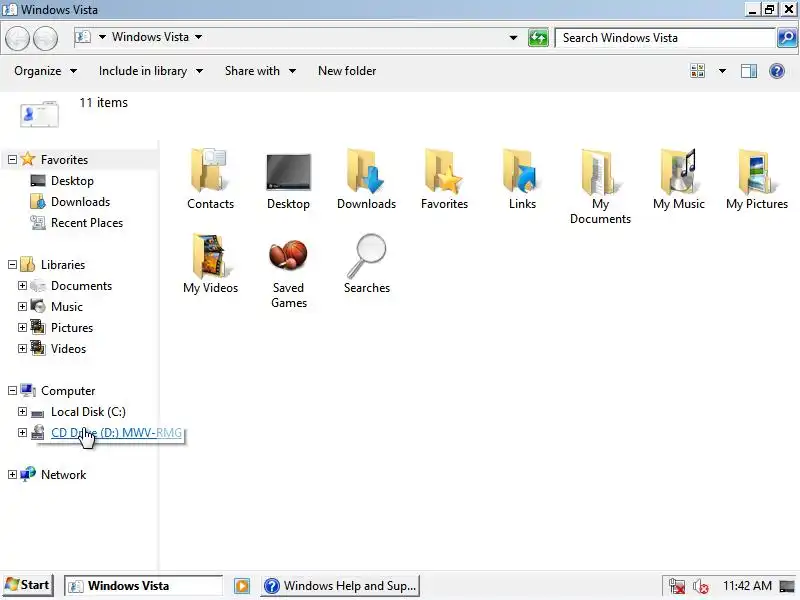
Task: Open the Organize menu
Action: 45,71
